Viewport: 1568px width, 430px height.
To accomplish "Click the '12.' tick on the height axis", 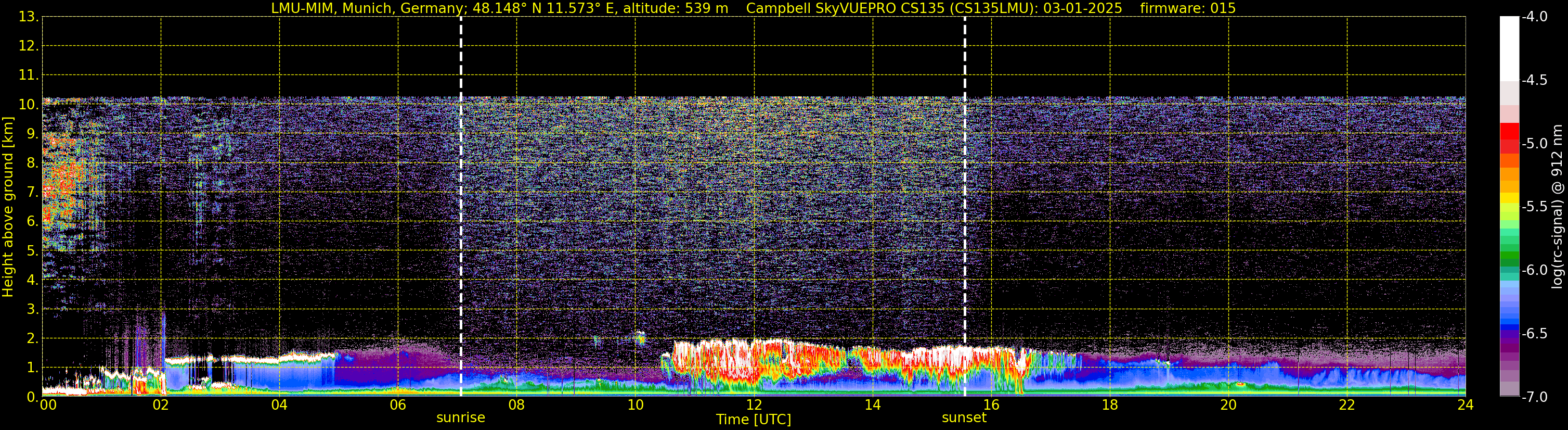I will [29, 46].
